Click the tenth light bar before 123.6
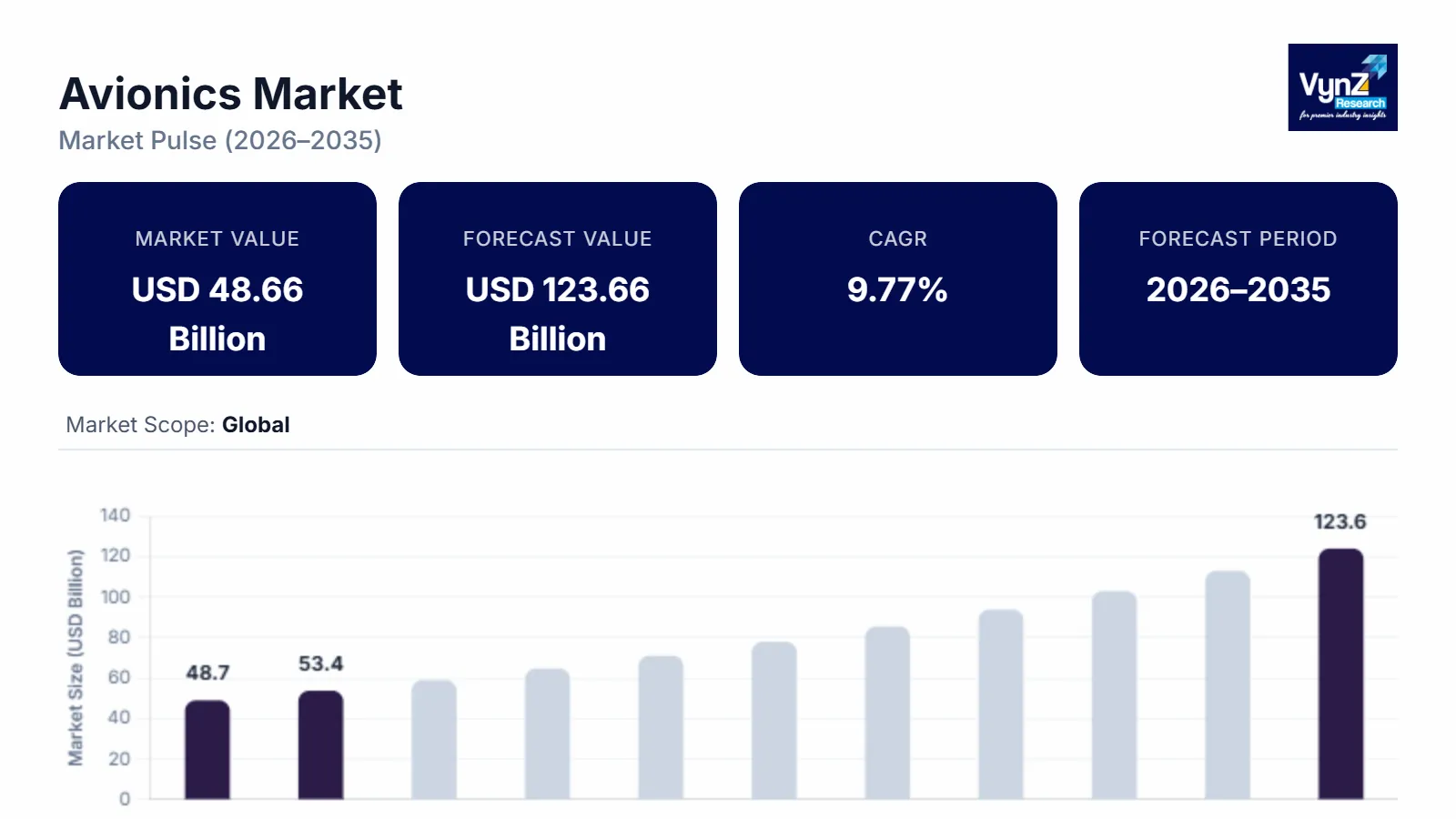Viewport: 1456px width, 819px height. point(1228,685)
